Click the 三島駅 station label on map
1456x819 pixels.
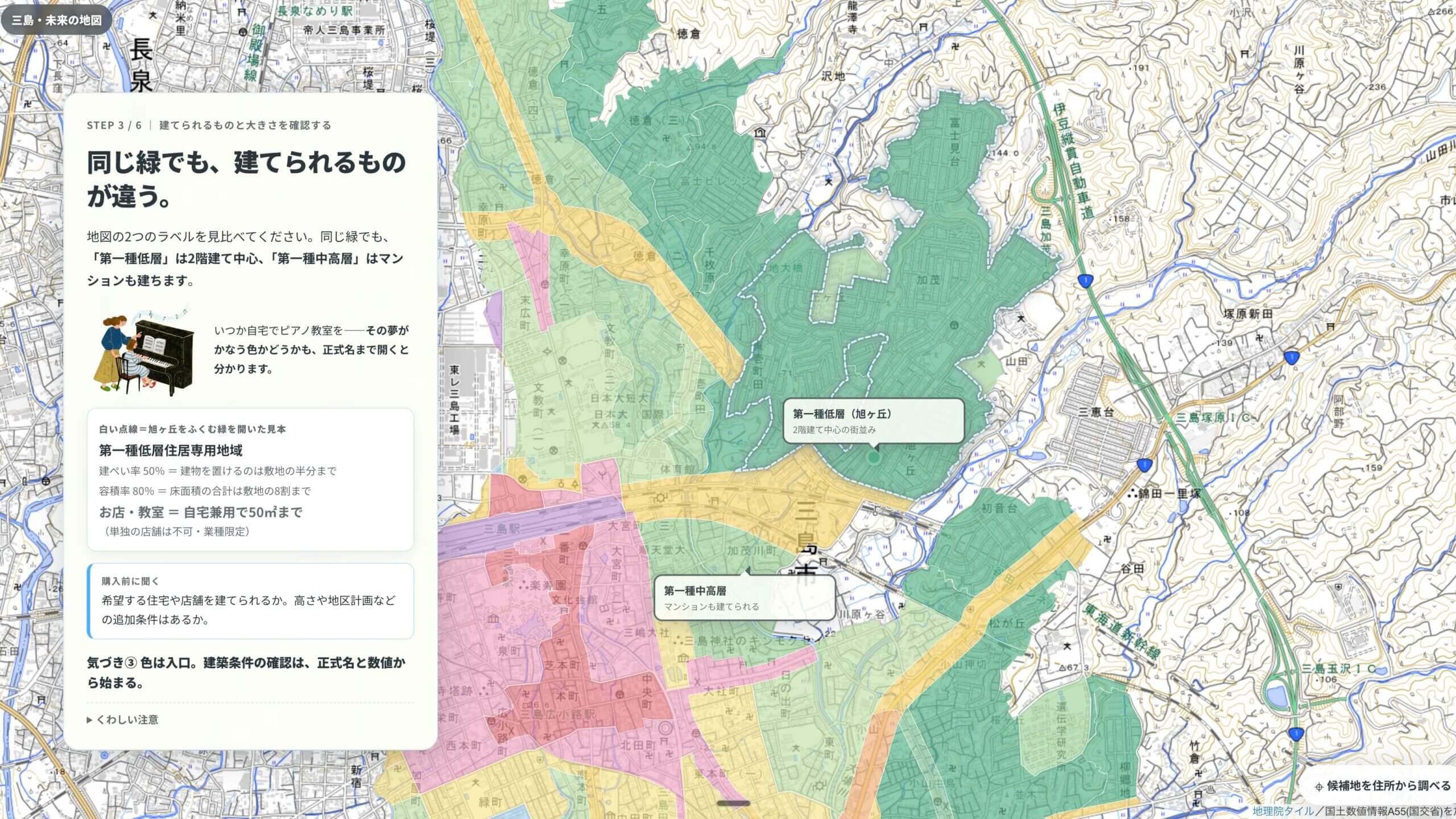coord(503,529)
